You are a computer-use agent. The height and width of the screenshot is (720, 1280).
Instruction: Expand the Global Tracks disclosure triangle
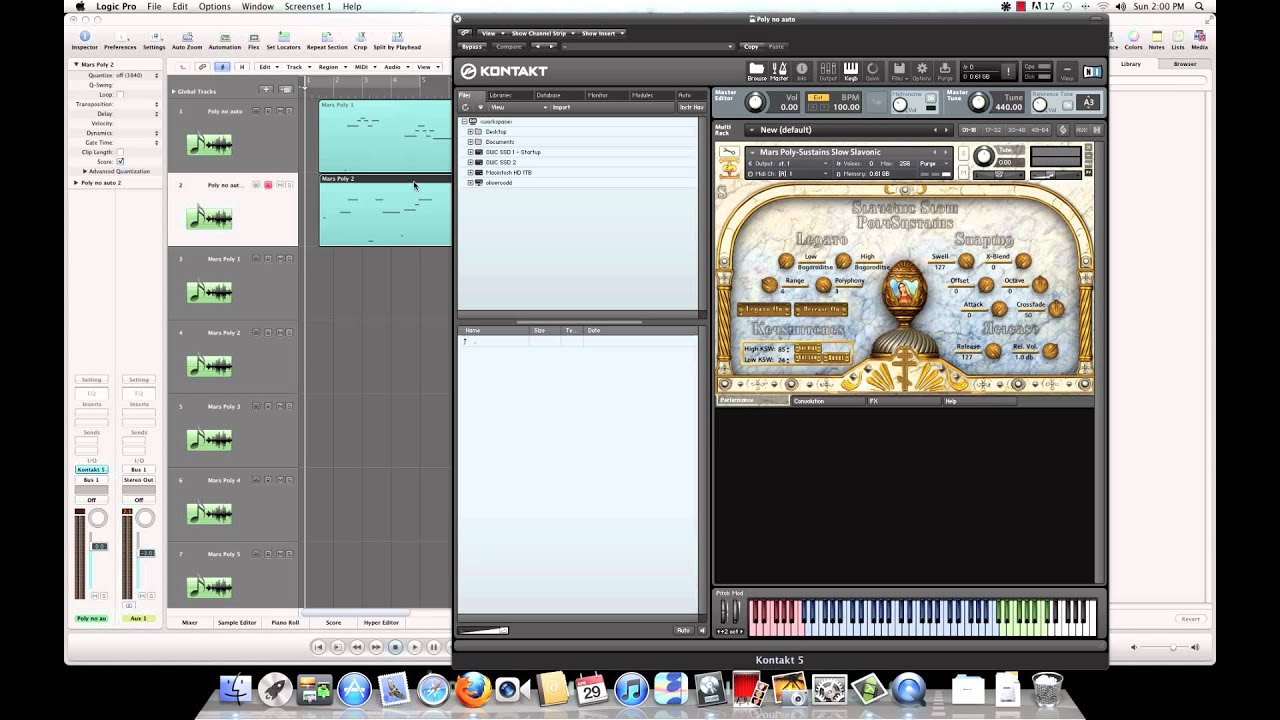[x=174, y=91]
